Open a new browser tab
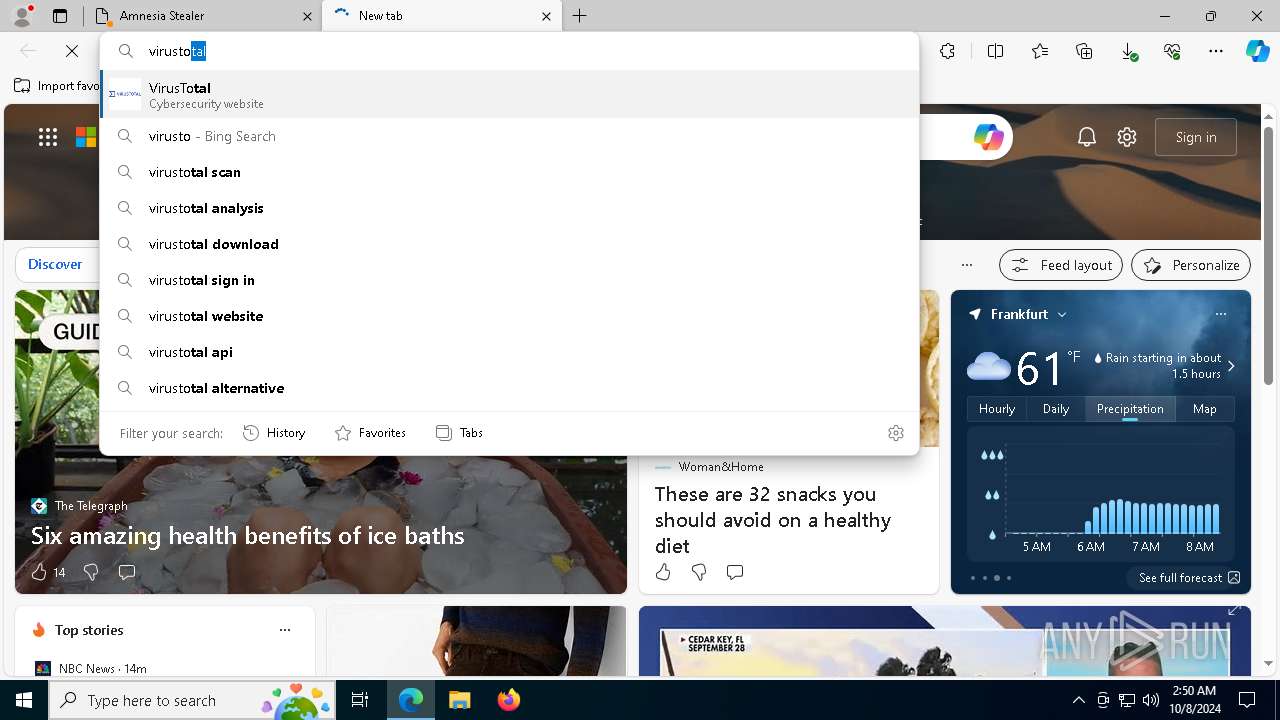 [580, 16]
